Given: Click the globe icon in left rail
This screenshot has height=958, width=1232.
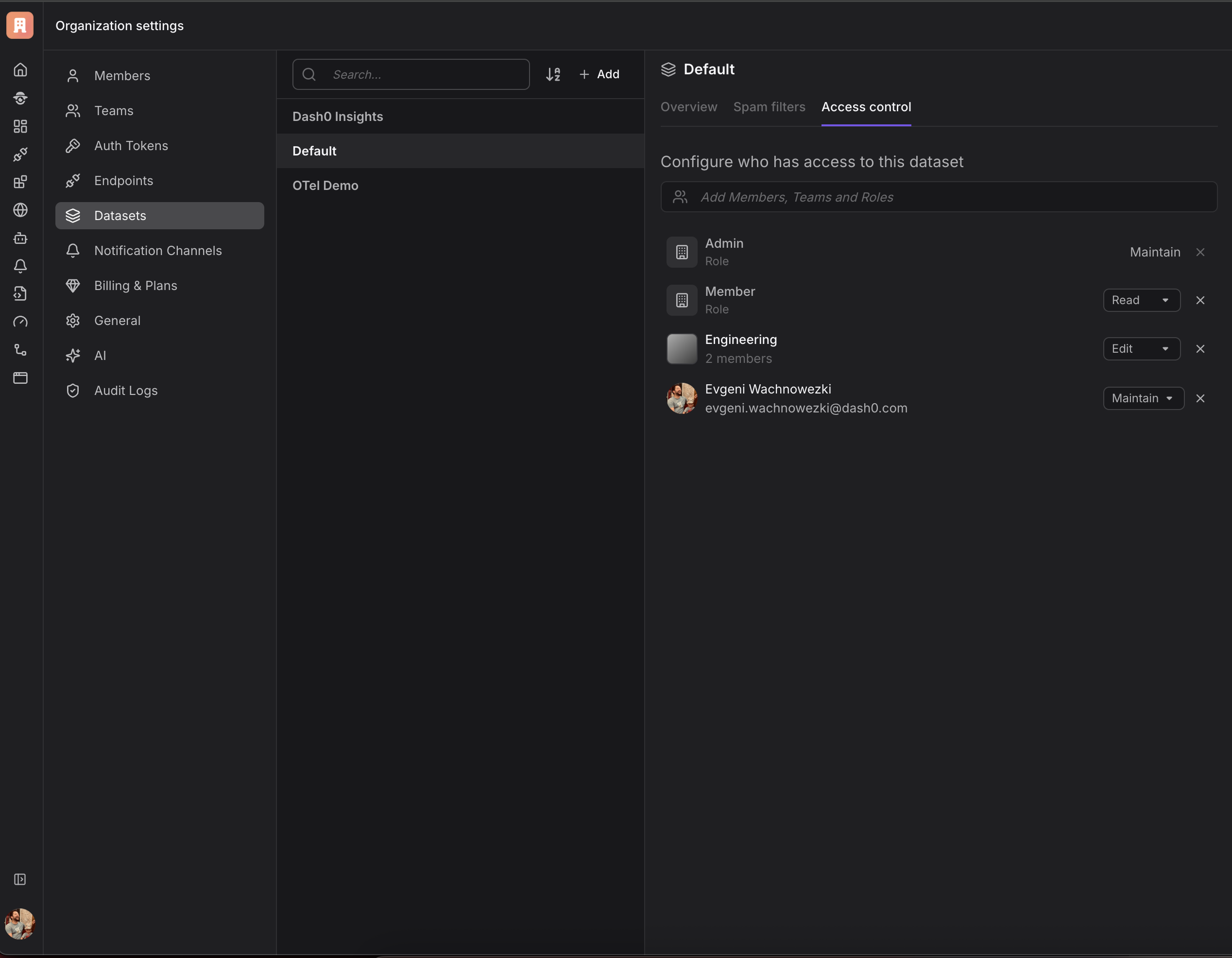Looking at the screenshot, I should pos(20,210).
